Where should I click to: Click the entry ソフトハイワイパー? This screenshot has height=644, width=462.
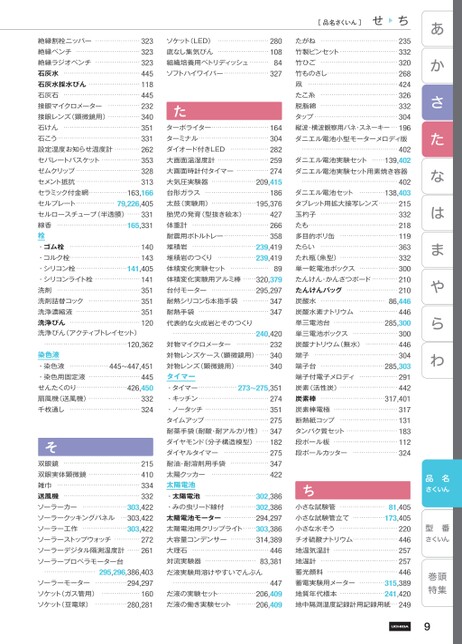195,73
